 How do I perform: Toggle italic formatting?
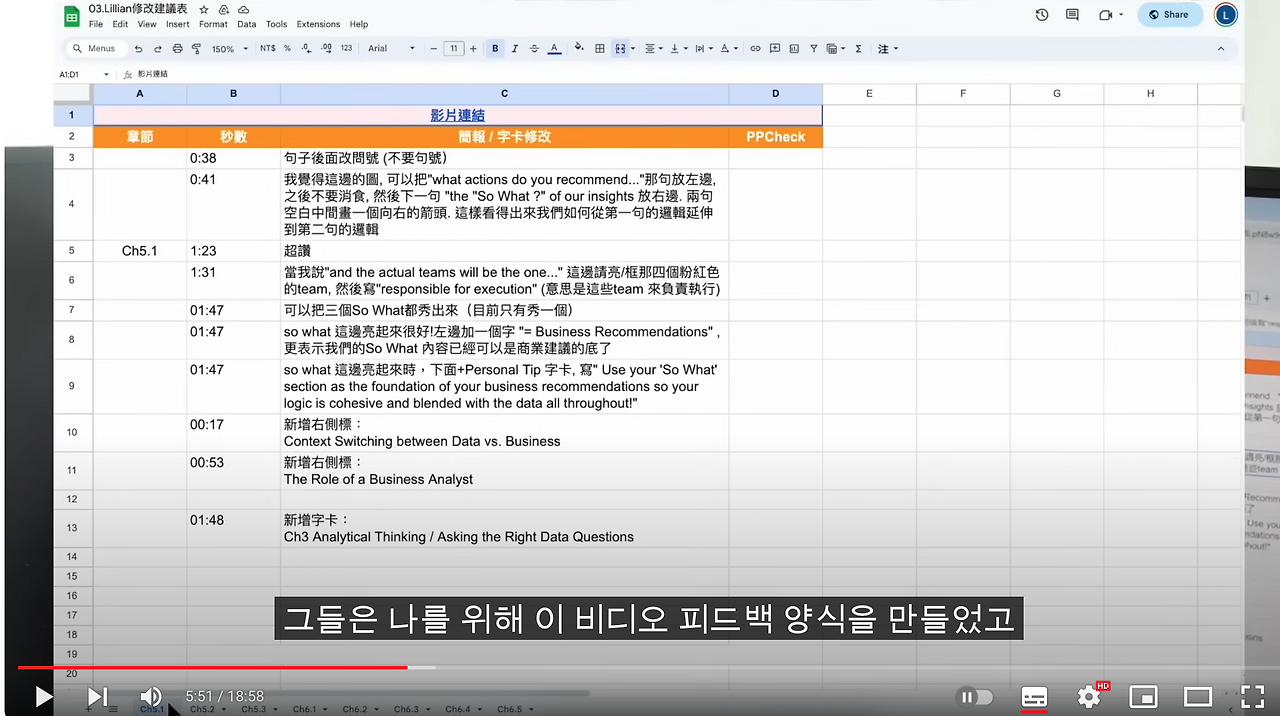click(513, 48)
